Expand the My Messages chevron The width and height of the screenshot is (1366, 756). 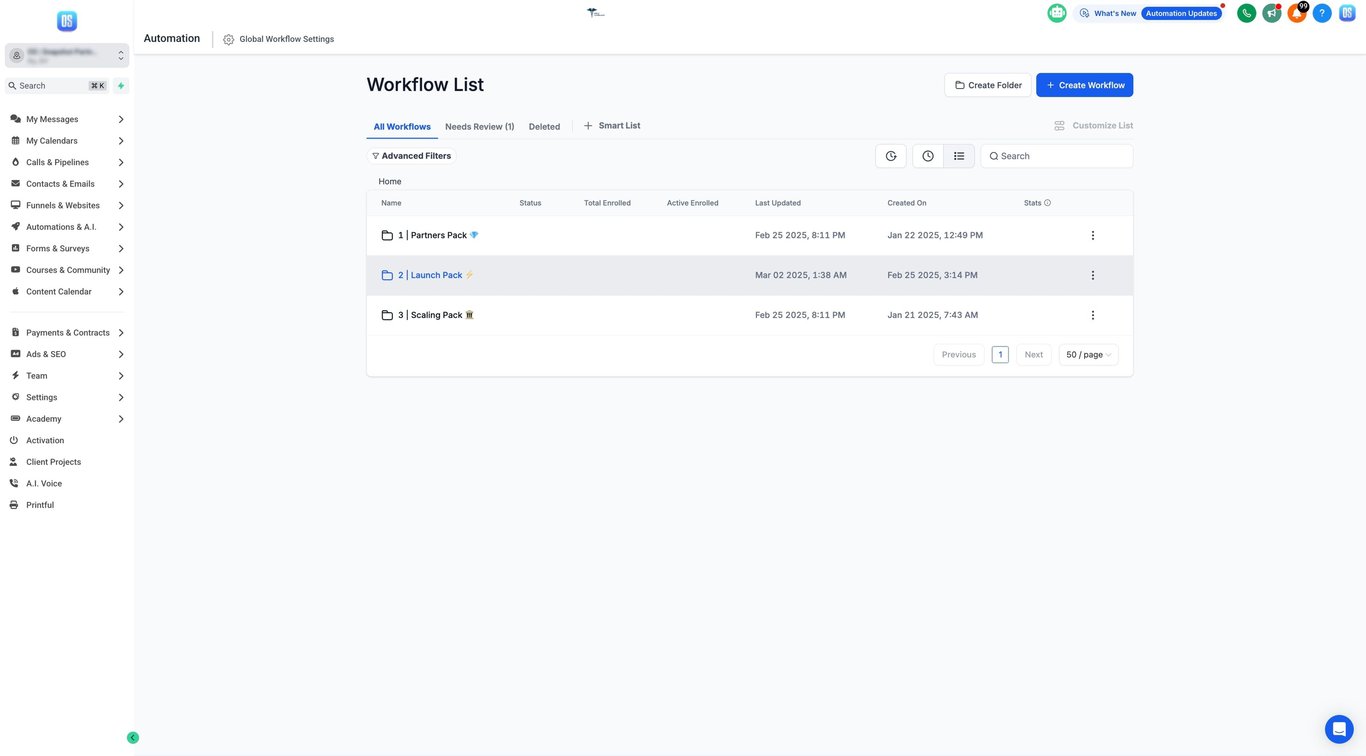pos(121,119)
